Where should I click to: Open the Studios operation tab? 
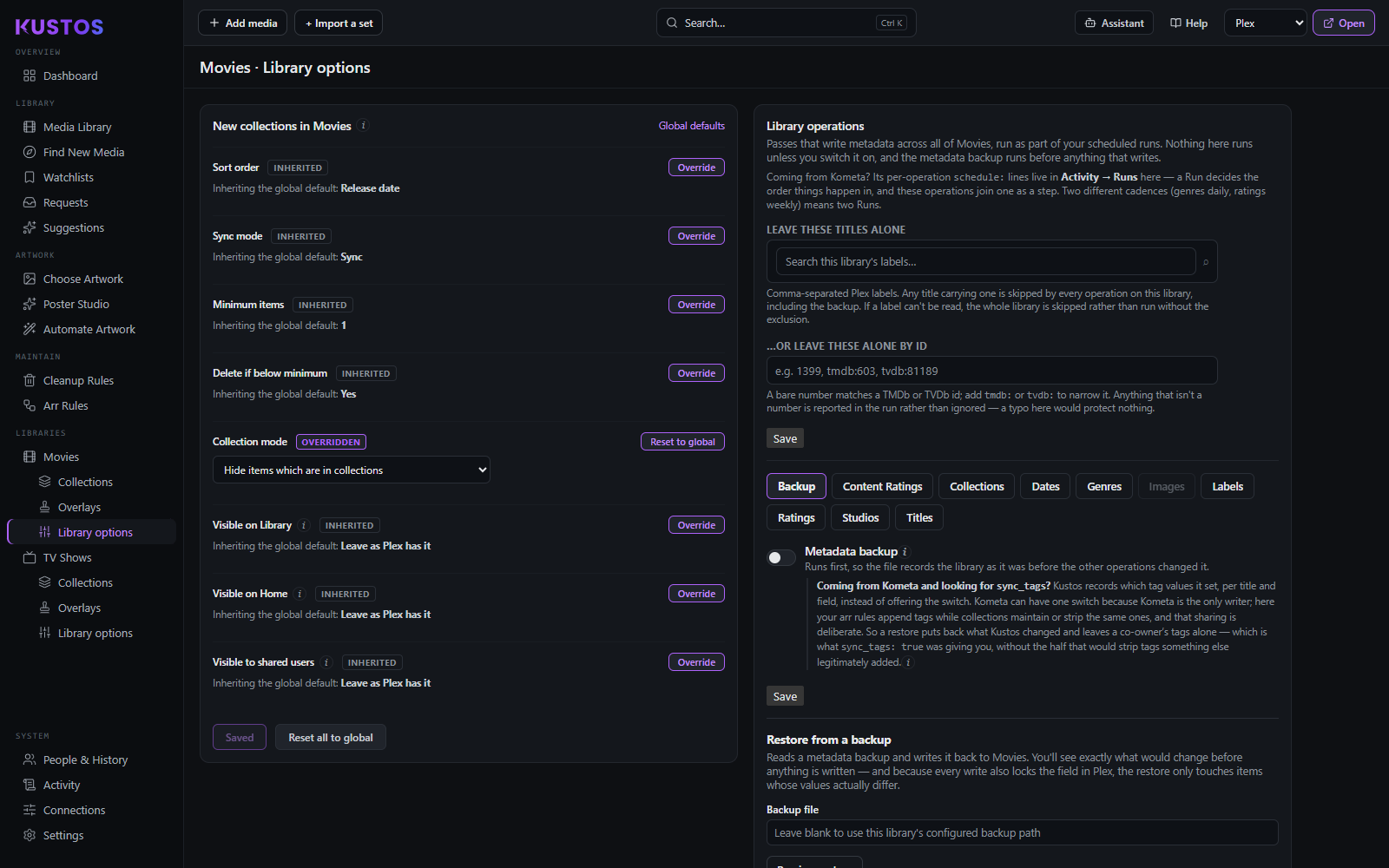click(x=860, y=517)
